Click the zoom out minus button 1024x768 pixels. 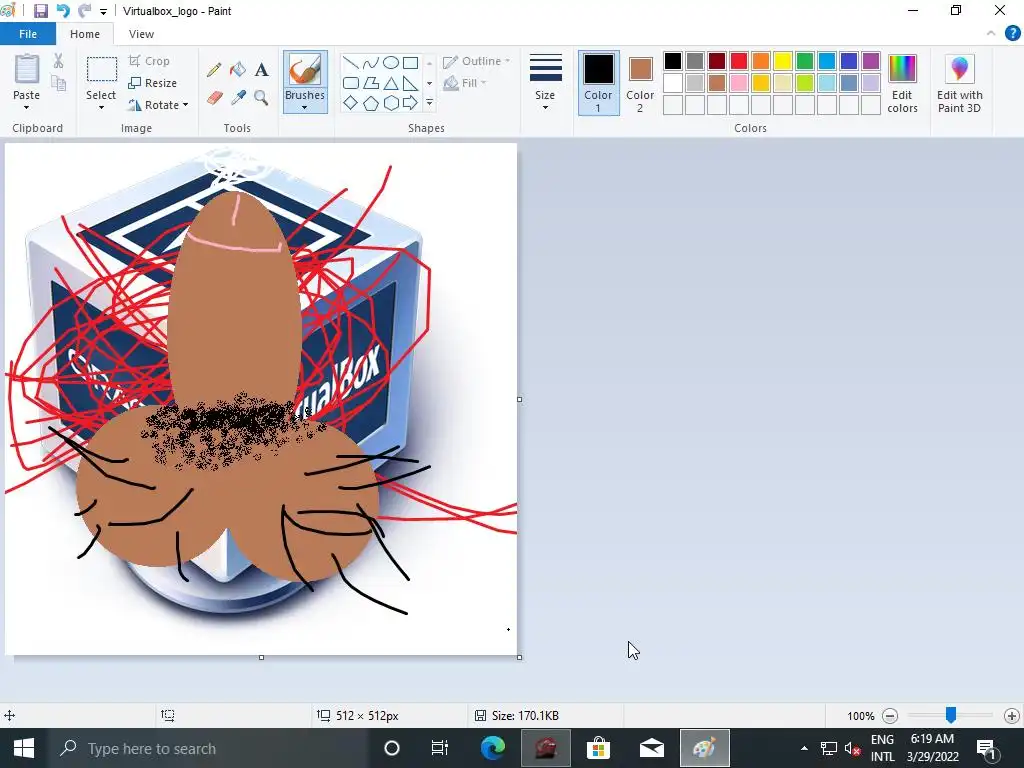click(x=889, y=716)
